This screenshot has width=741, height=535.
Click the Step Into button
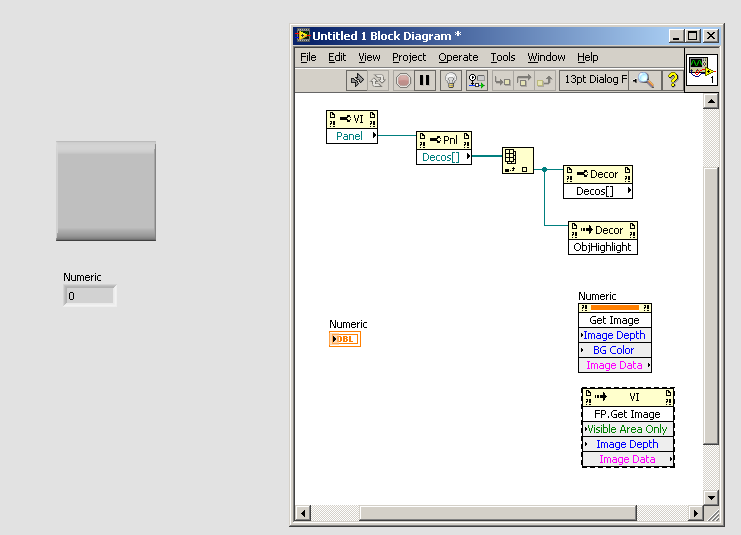point(502,80)
